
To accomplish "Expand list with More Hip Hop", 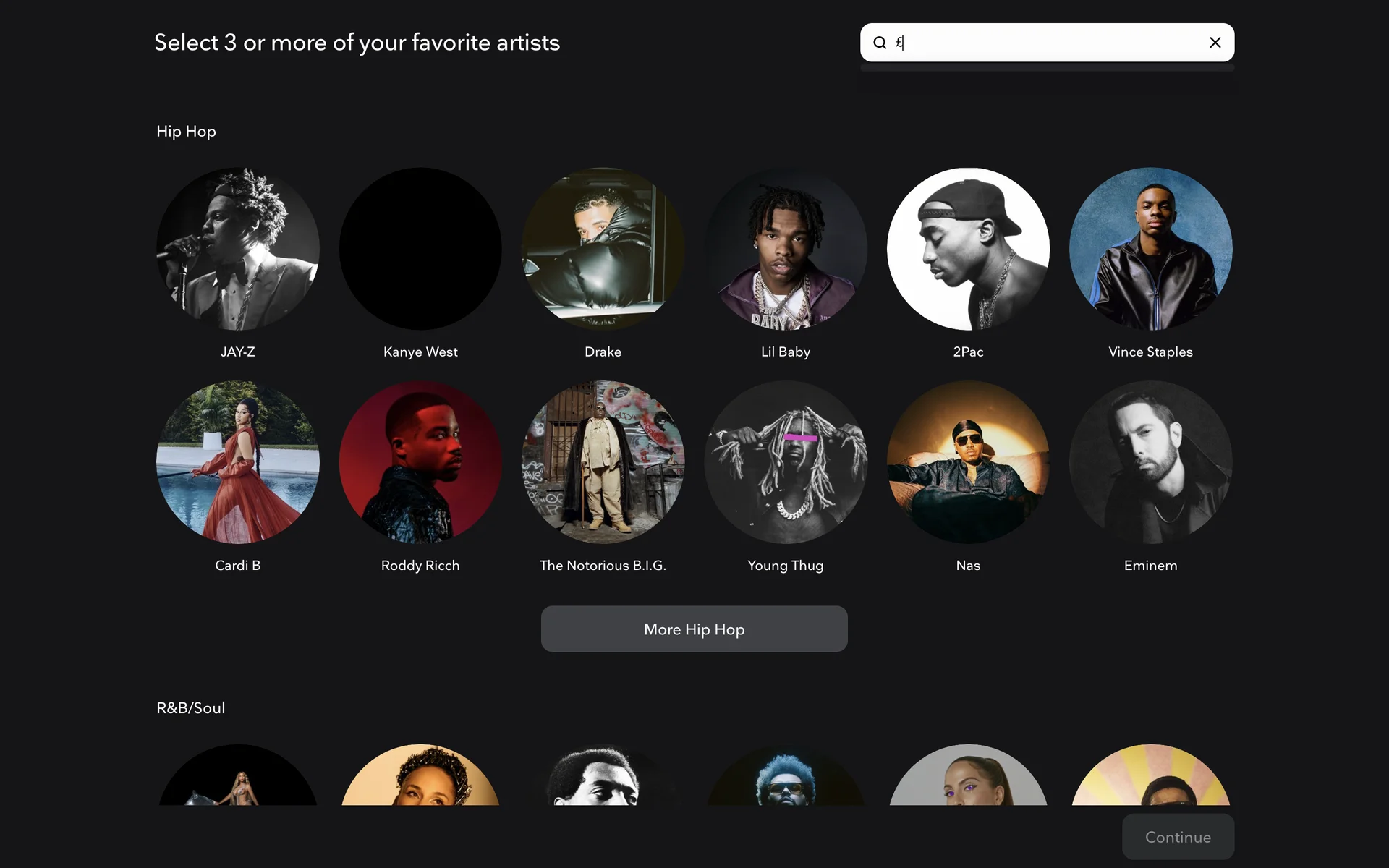I will click(694, 629).
